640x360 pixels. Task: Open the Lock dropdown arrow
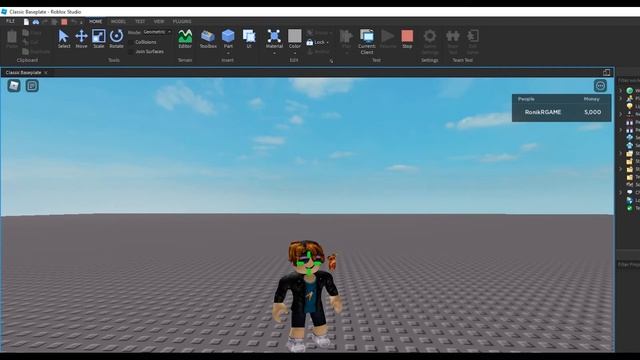pyautogui.click(x=327, y=42)
